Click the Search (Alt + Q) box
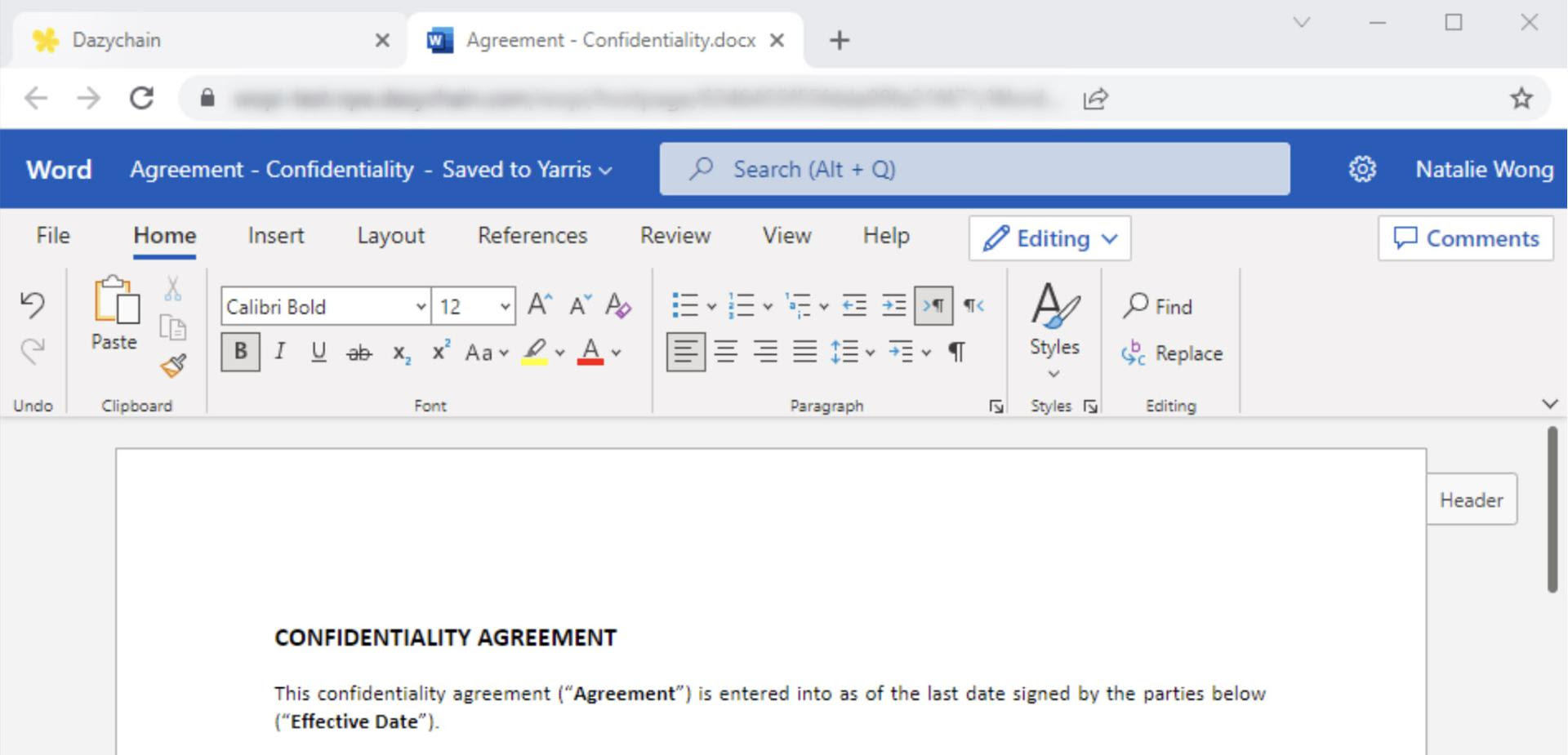The height and width of the screenshot is (755, 1568). point(974,169)
